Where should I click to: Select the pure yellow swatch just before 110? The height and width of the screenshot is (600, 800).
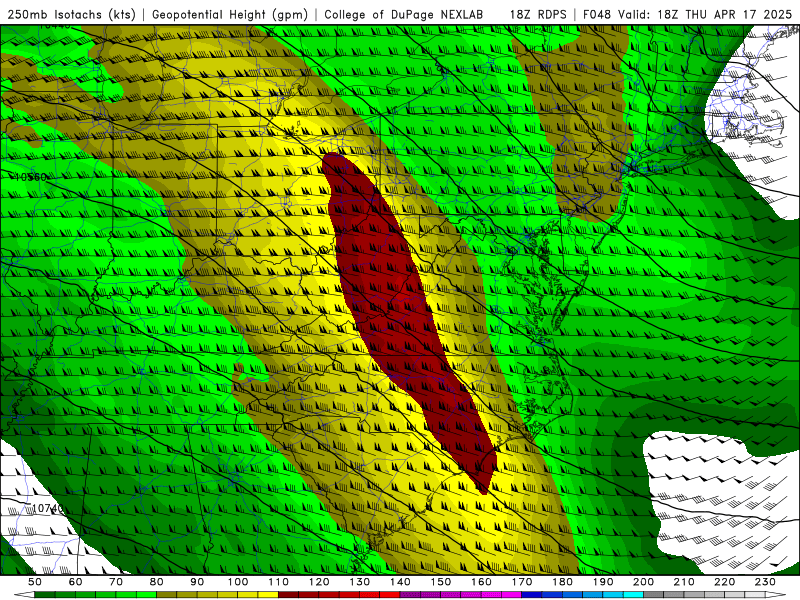pyautogui.click(x=268, y=595)
